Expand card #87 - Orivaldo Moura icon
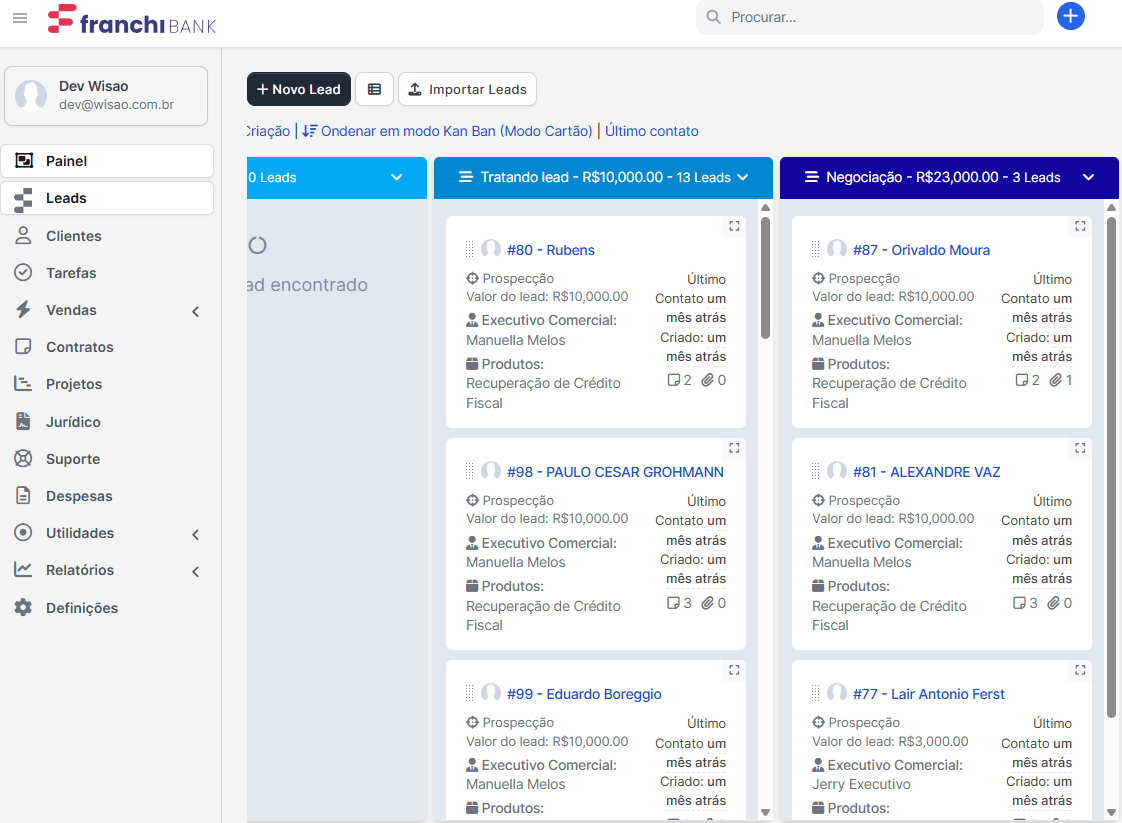The height and width of the screenshot is (823, 1122). [x=1080, y=226]
